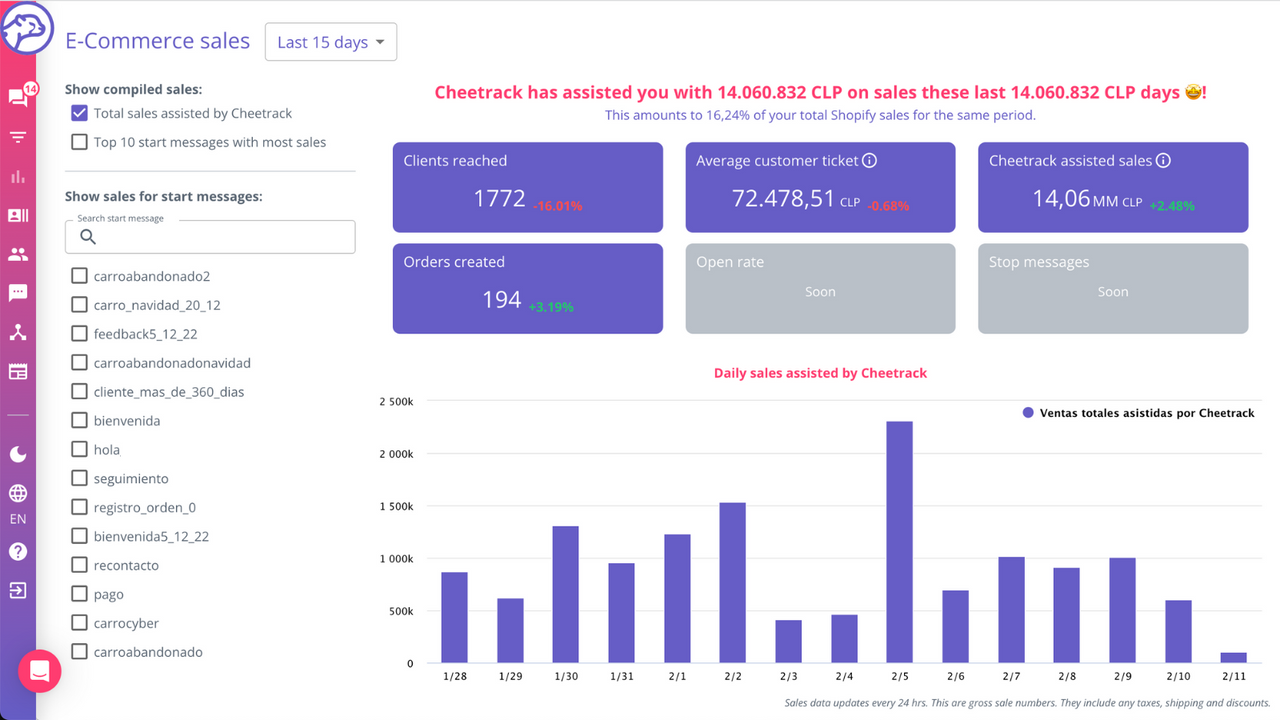
Task: Click the 1/30 bar in chart
Action: click(x=565, y=595)
